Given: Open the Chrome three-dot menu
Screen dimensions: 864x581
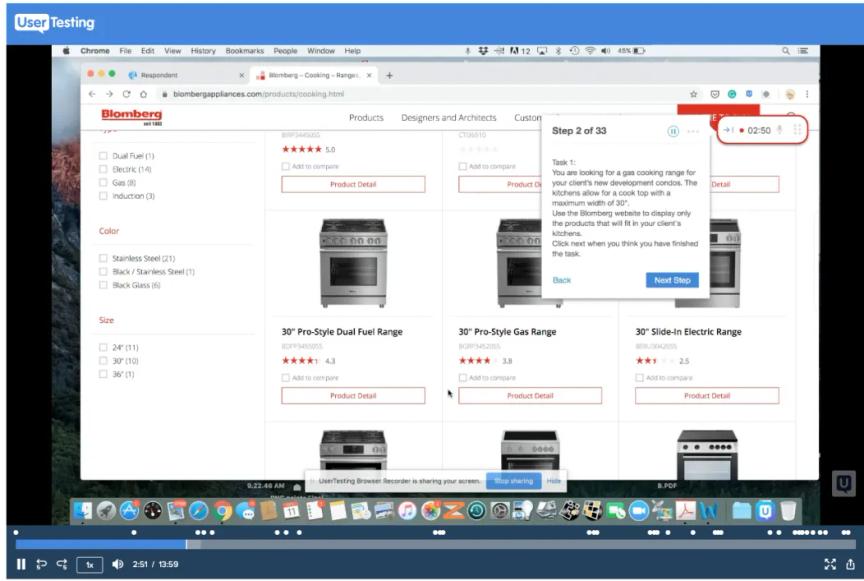Looking at the screenshot, I should pyautogui.click(x=807, y=94).
